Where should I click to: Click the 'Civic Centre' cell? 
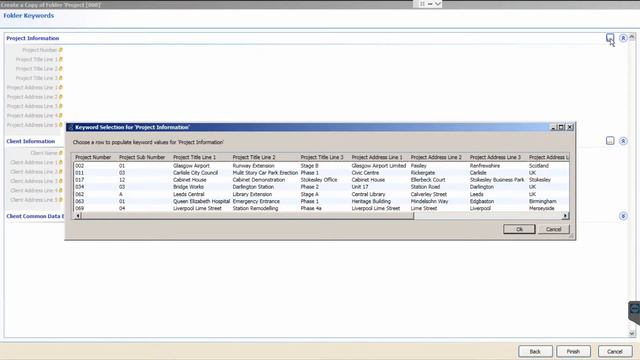[365, 173]
